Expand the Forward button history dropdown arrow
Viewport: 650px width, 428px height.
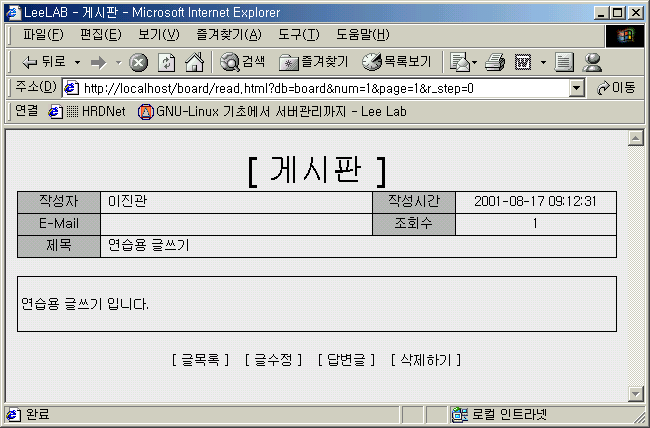coord(118,62)
